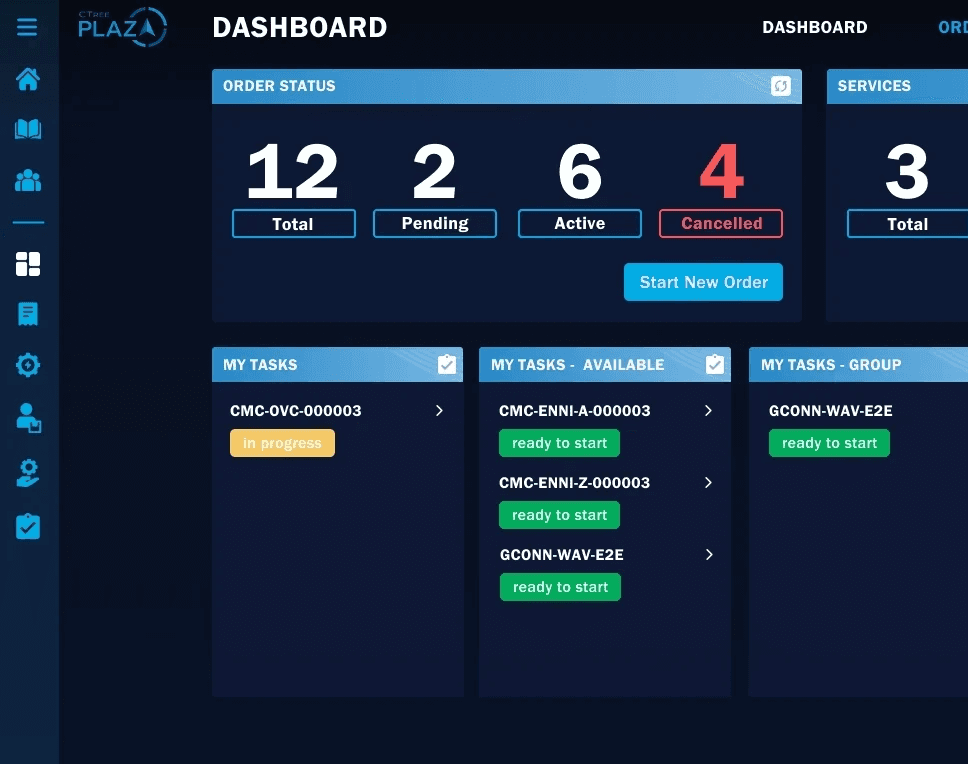Open the clipboard check tasks icon in sidebar
968x764 pixels.
28,526
